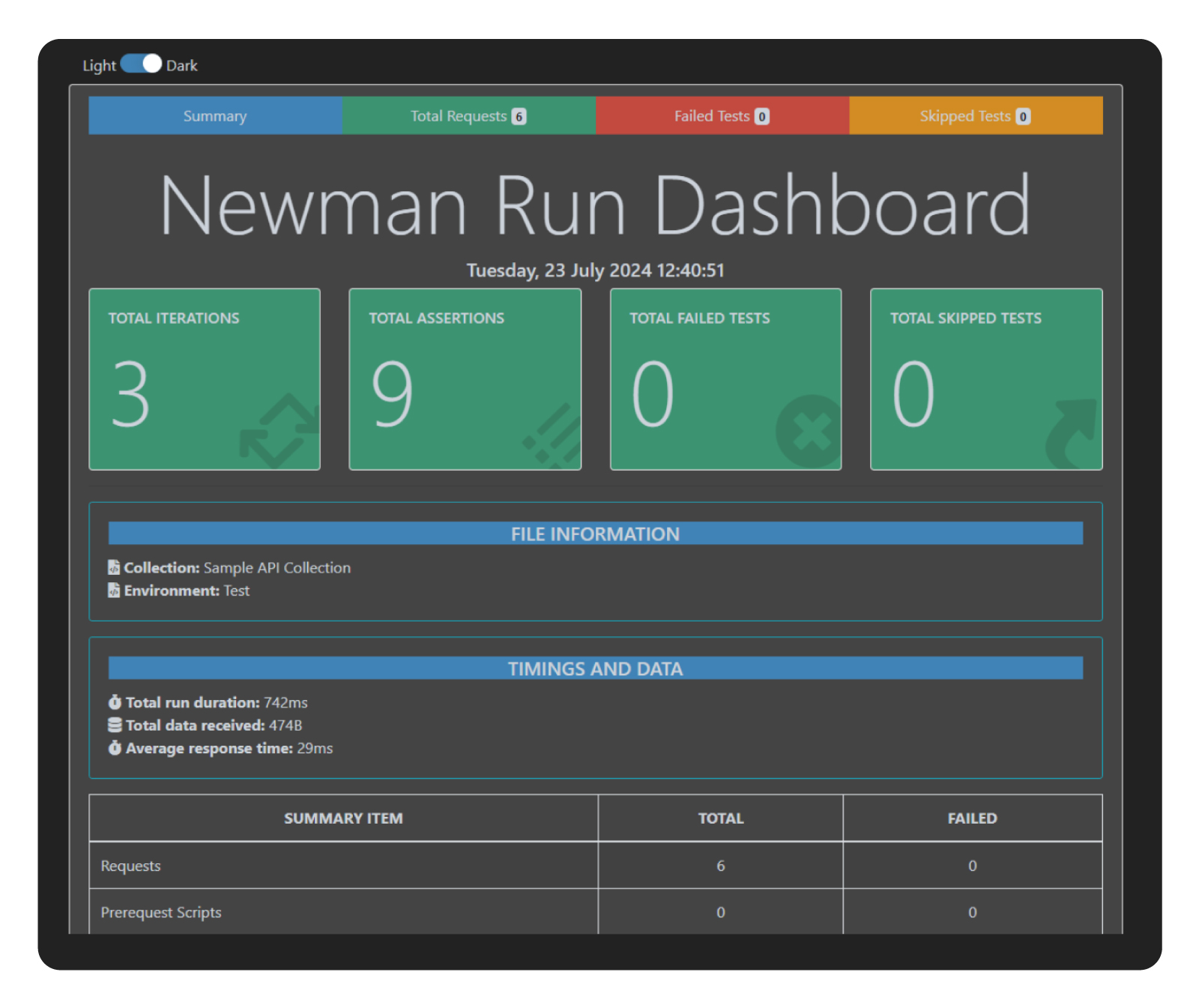The width and height of the screenshot is (1199, 1008).
Task: Select the Skipped Tests tab
Action: coord(974,115)
